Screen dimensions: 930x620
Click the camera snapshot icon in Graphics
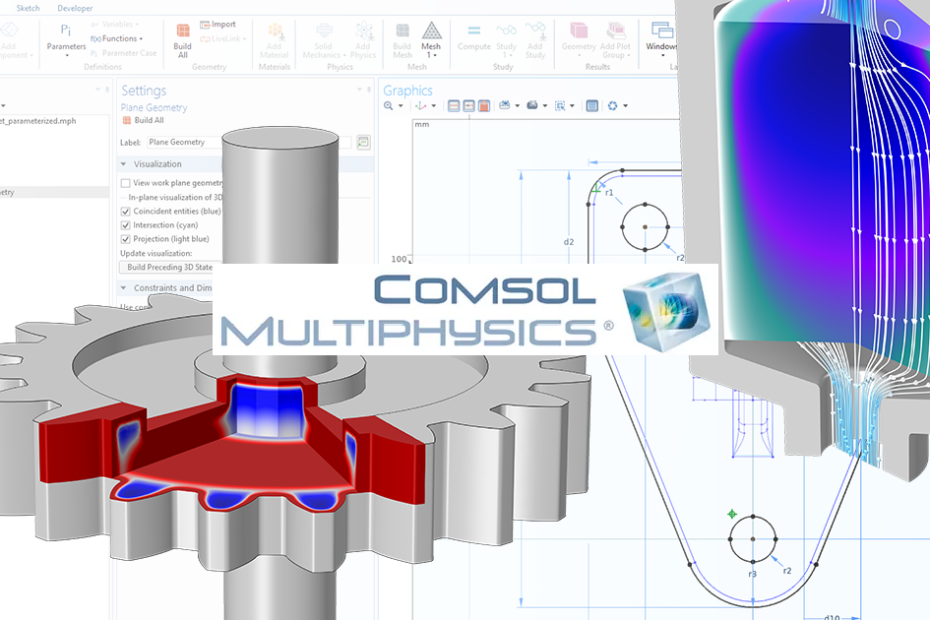505,106
